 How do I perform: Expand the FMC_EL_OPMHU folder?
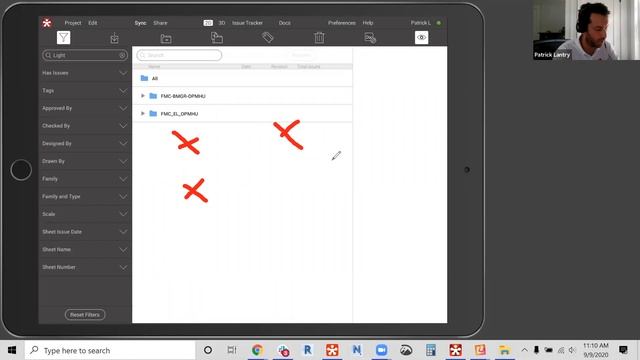tap(142, 113)
